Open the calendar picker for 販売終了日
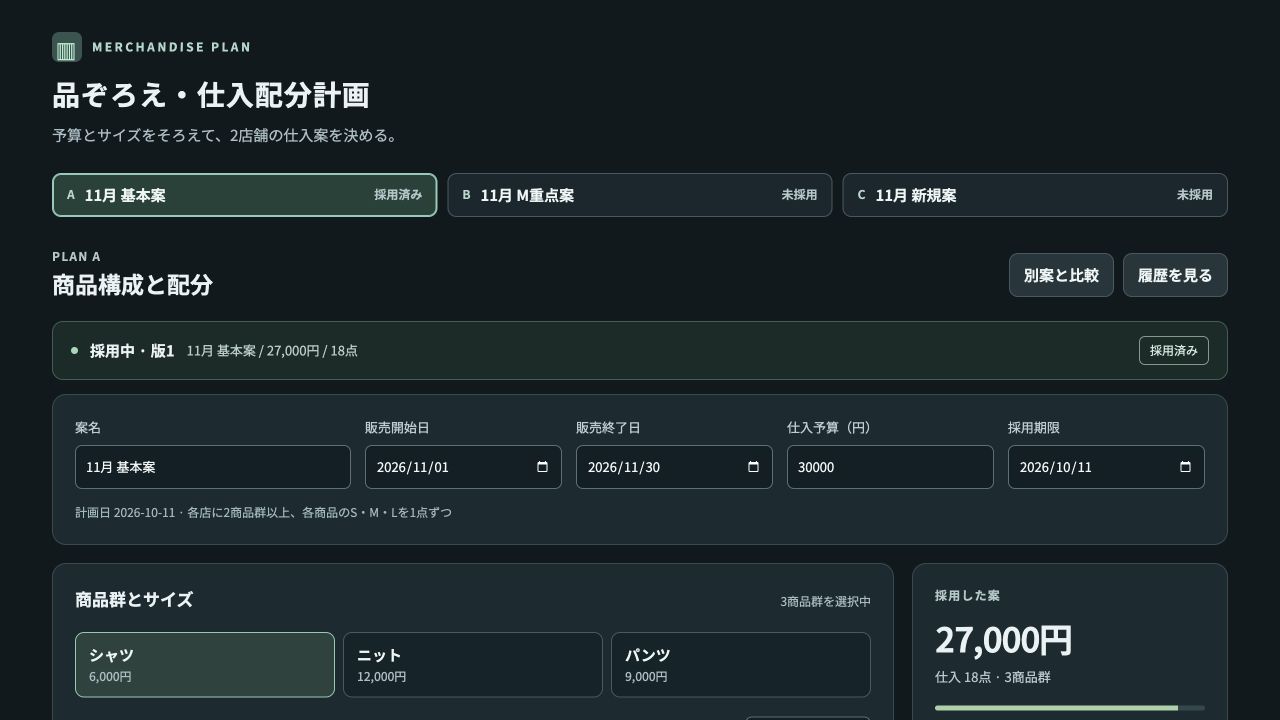1280x720 pixels. [753, 467]
